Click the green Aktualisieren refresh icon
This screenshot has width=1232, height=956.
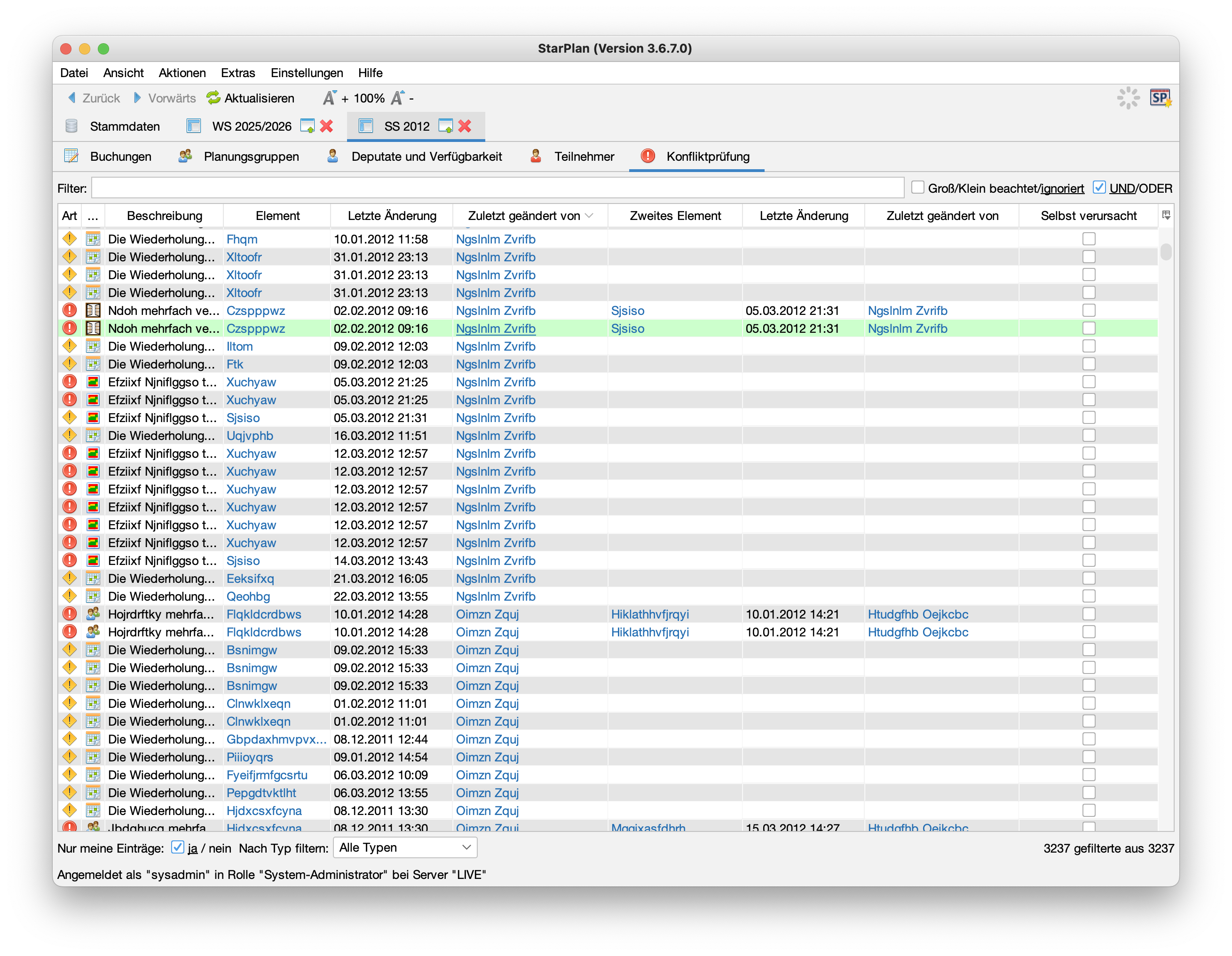(x=213, y=98)
